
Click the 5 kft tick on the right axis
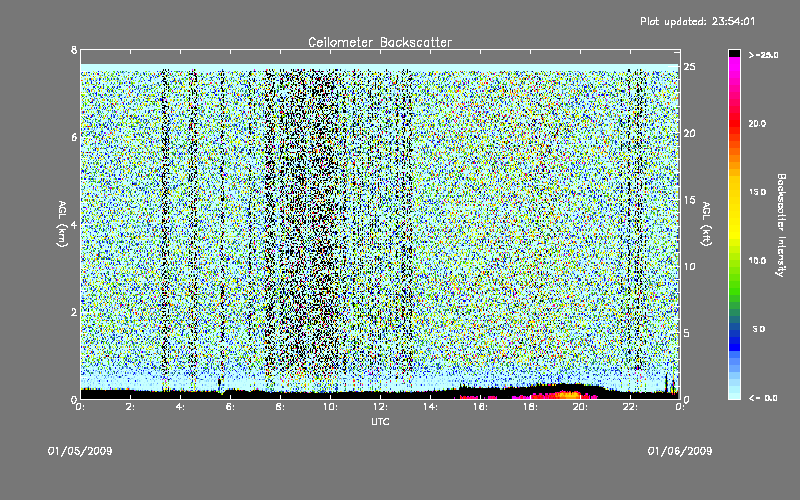pos(687,333)
